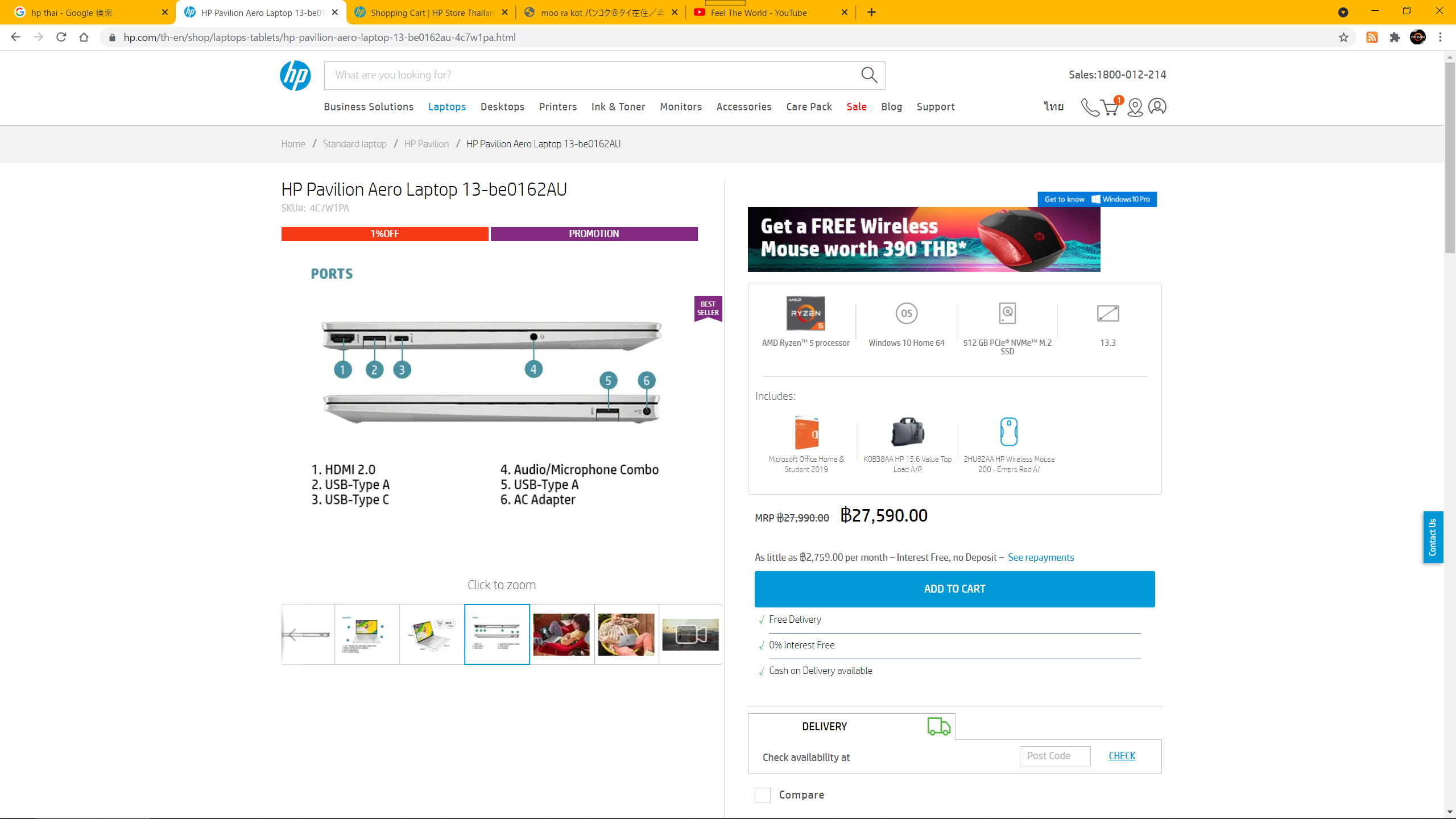Click the Home breadcrumb
This screenshot has height=819, width=1456.
(293, 144)
